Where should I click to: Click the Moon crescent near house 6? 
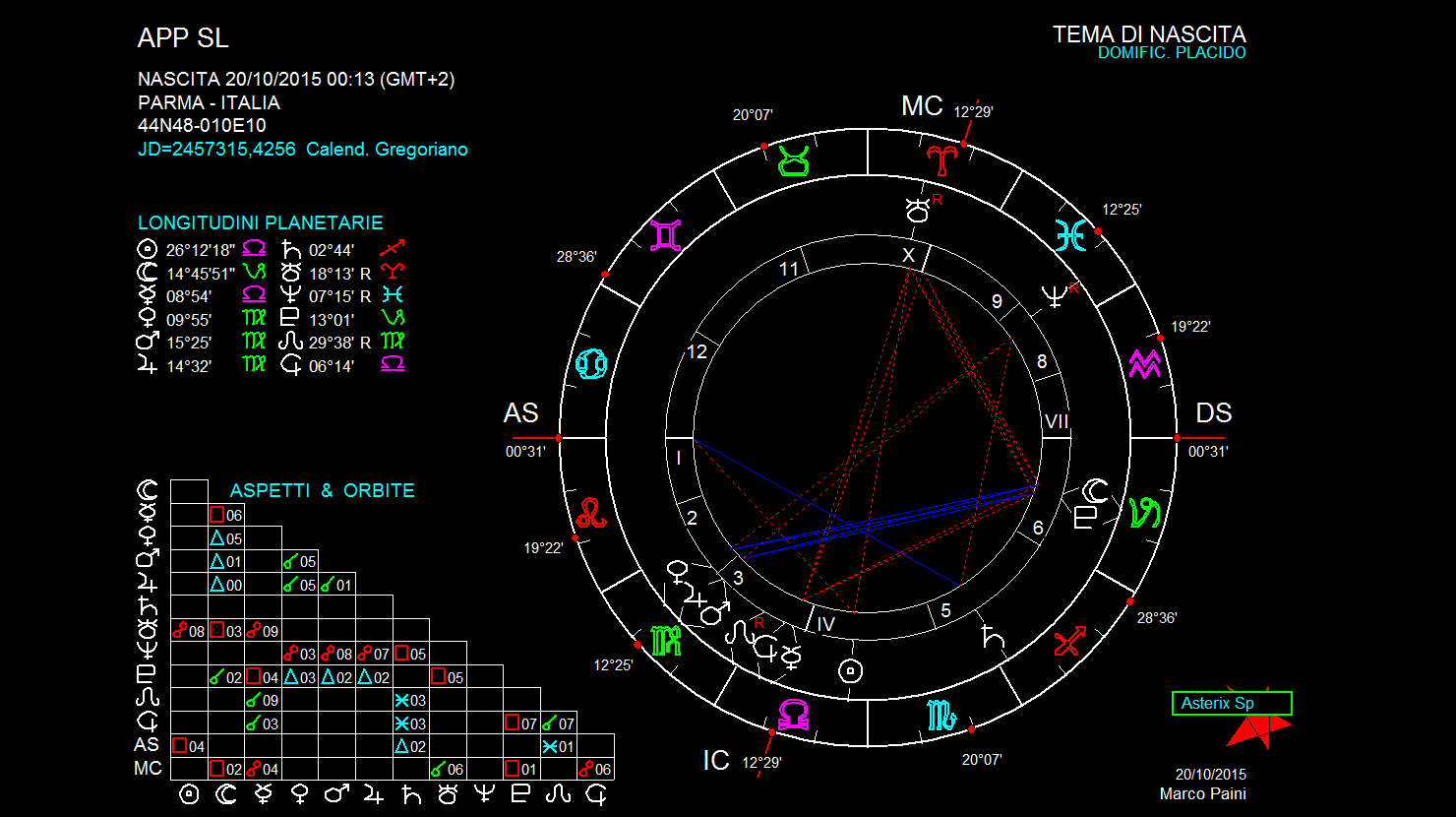[x=1095, y=489]
